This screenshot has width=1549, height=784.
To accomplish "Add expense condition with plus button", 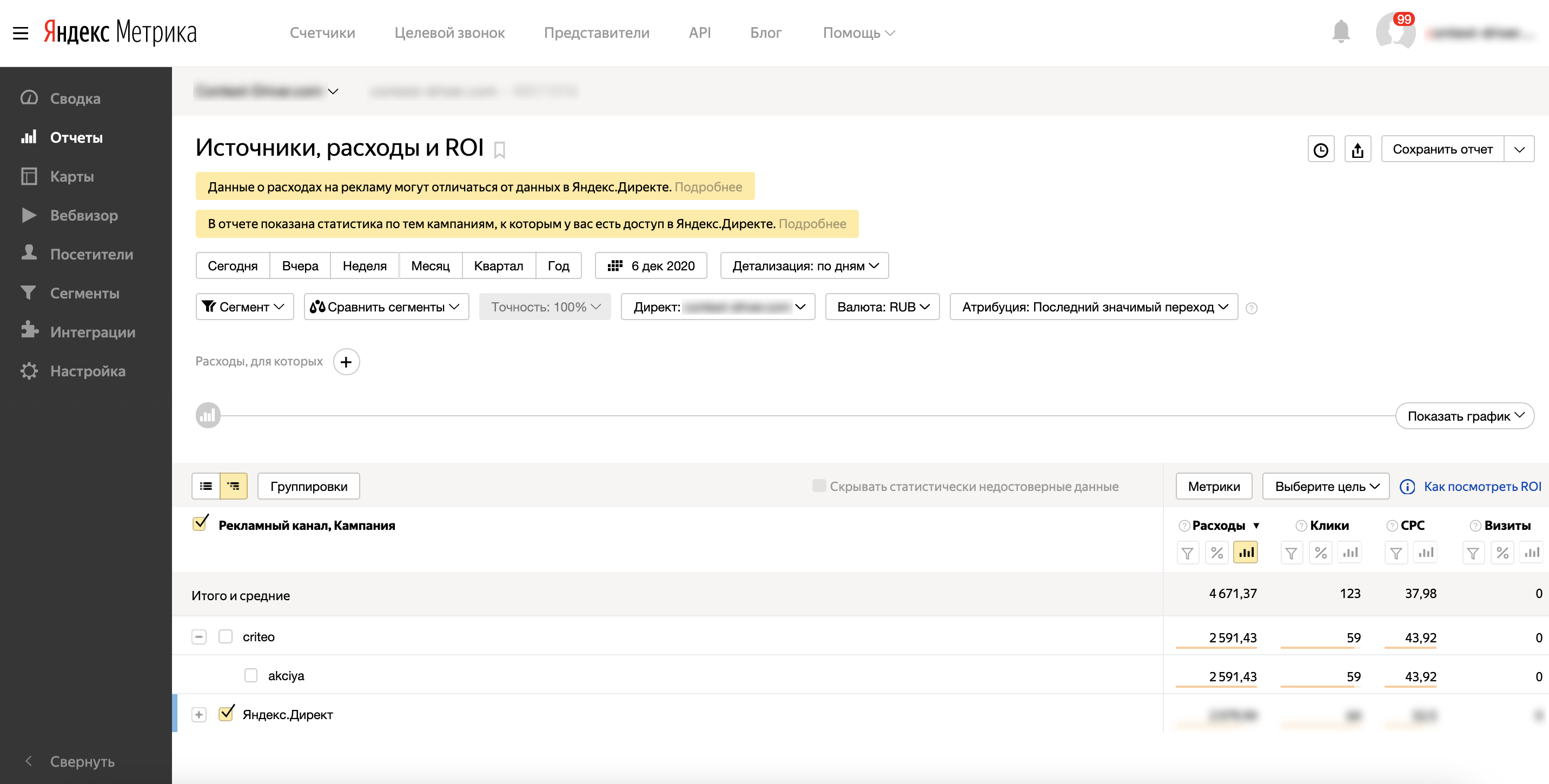I will (346, 361).
